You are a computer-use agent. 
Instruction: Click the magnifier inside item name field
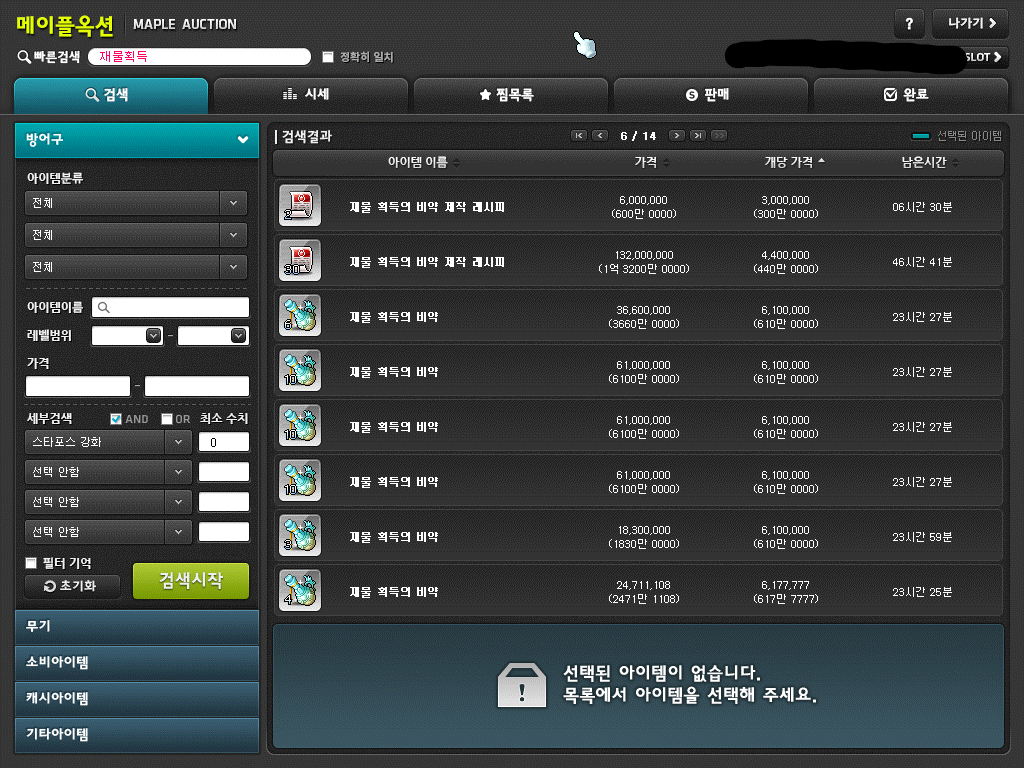103,307
